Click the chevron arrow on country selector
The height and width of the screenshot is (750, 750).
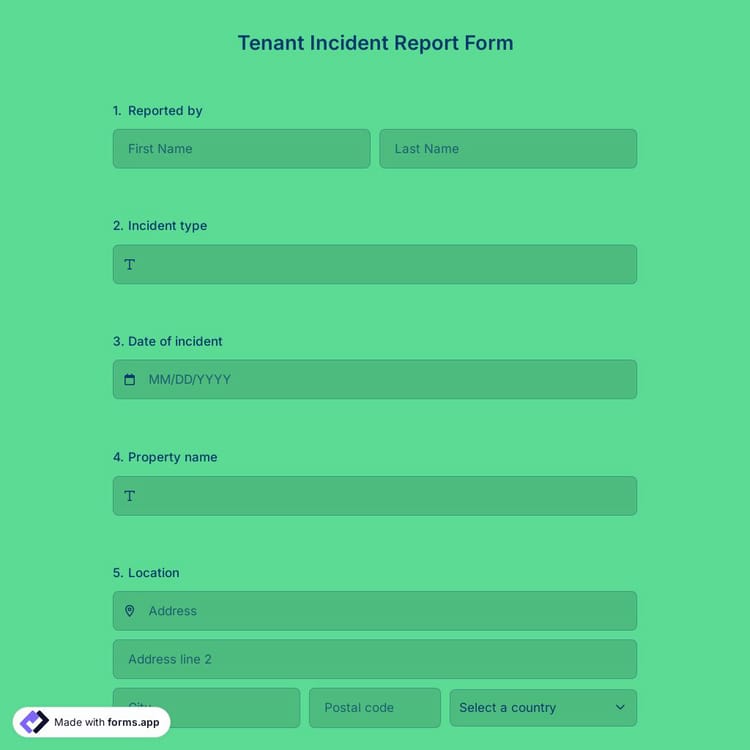[620, 708]
